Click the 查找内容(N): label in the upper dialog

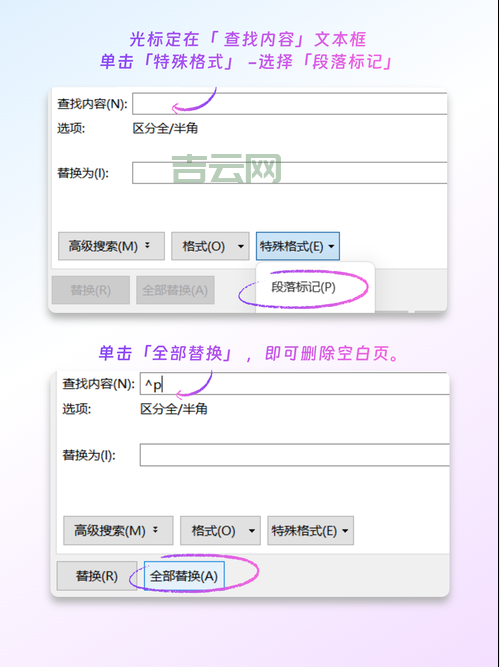[92, 104]
